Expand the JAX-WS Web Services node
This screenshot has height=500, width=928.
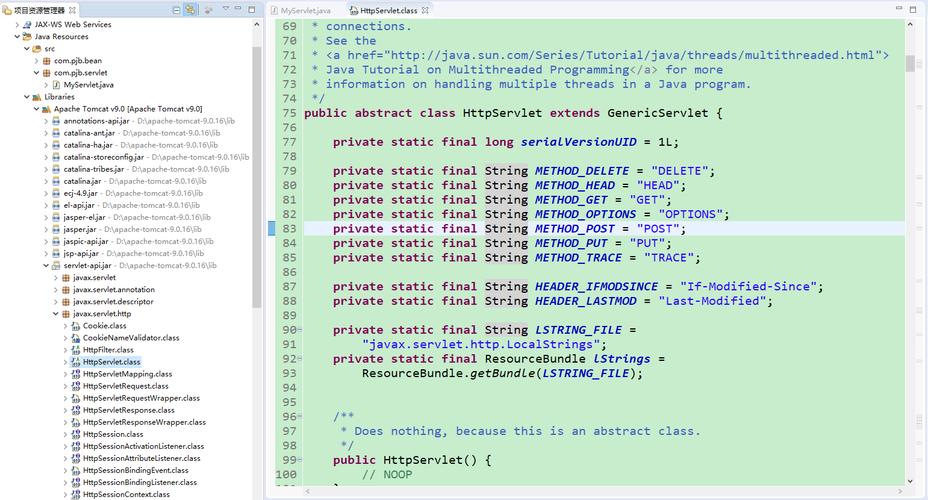17,25
